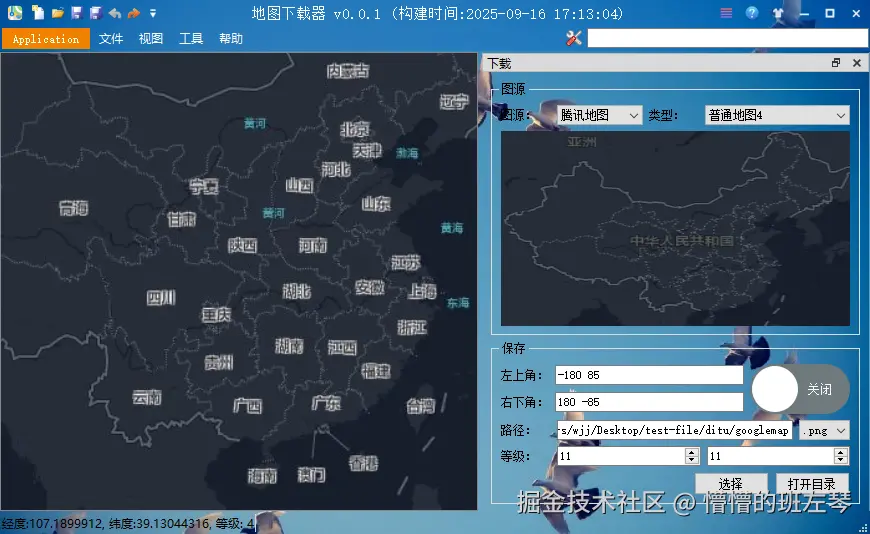
Task: Float the 下载 panel with restore icon
Action: tap(836, 63)
